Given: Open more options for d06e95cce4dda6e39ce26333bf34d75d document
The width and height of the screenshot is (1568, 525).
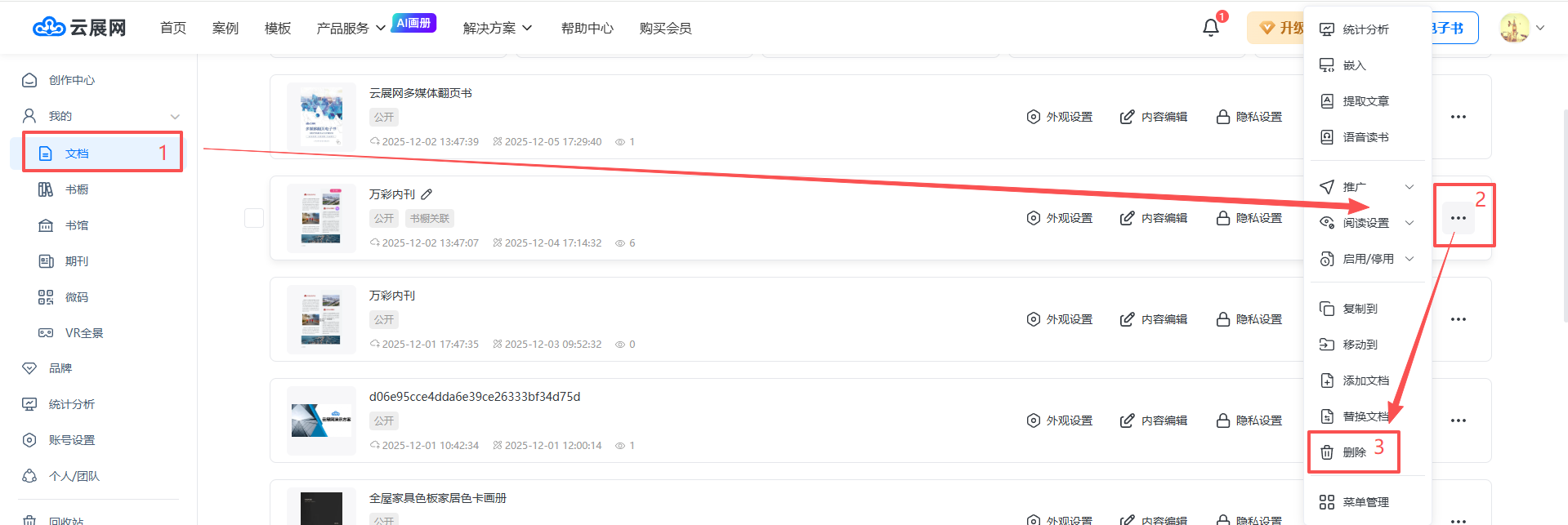Looking at the screenshot, I should pos(1459,420).
